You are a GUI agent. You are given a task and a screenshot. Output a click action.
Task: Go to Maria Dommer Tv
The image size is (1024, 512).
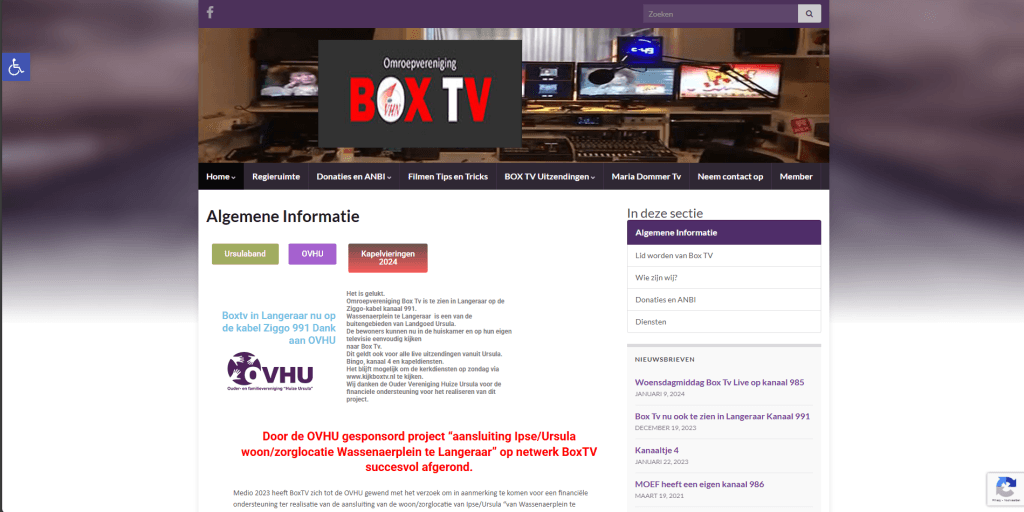point(646,177)
